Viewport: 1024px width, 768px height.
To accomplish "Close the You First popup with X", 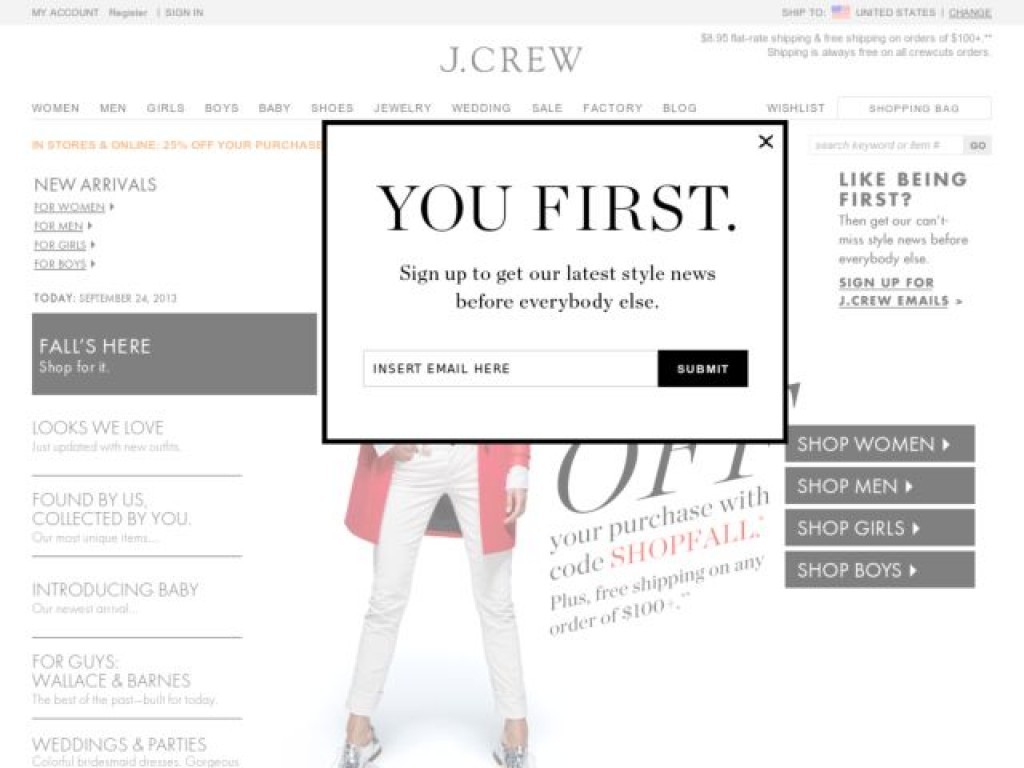I will 765,142.
